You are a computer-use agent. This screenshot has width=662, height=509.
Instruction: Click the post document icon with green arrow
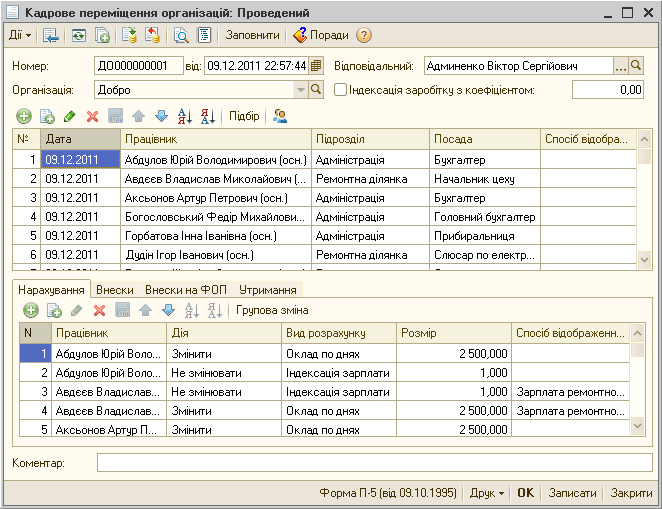[x=130, y=35]
